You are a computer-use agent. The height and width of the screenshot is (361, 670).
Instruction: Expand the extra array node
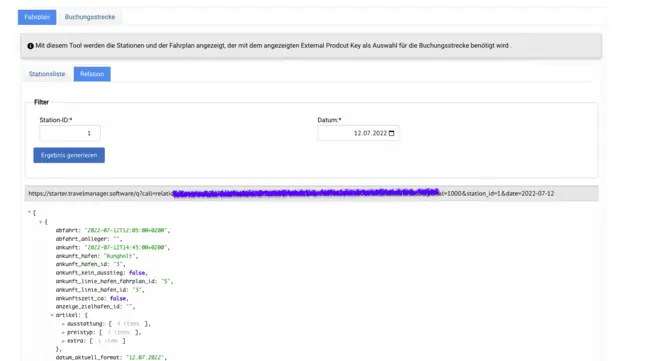tap(63, 341)
